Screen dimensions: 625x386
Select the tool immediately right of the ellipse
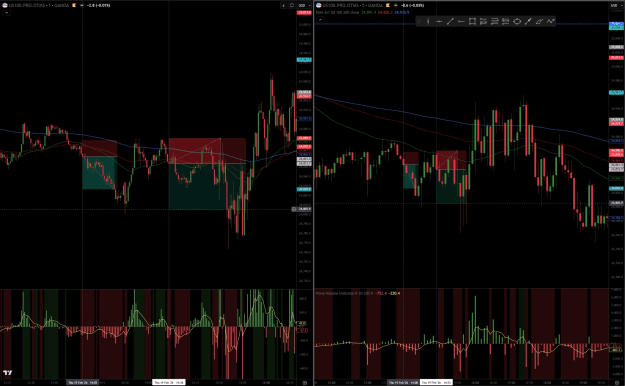528,22
